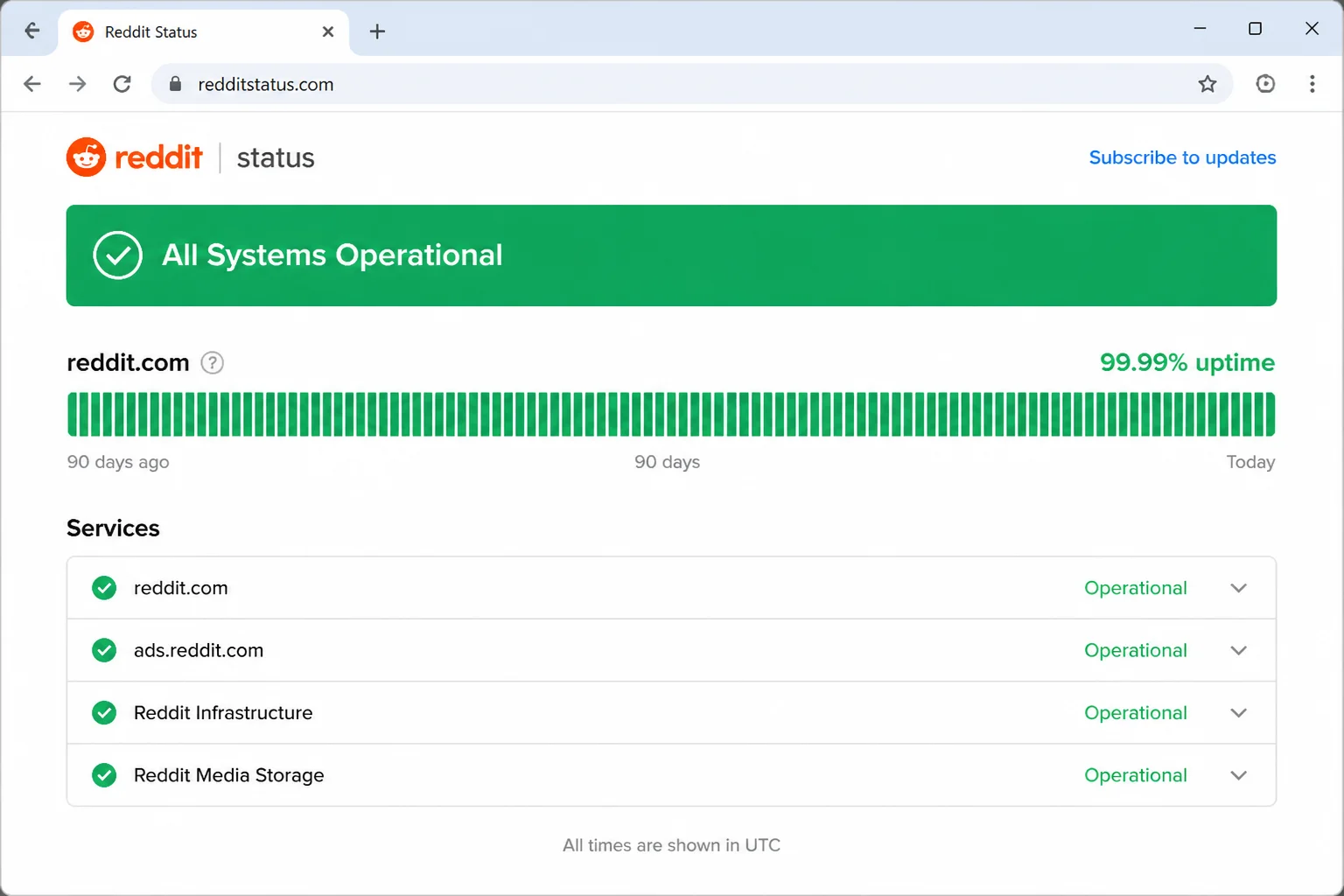
Task: Expand the ads.reddit.com row chevron
Action: click(x=1238, y=650)
